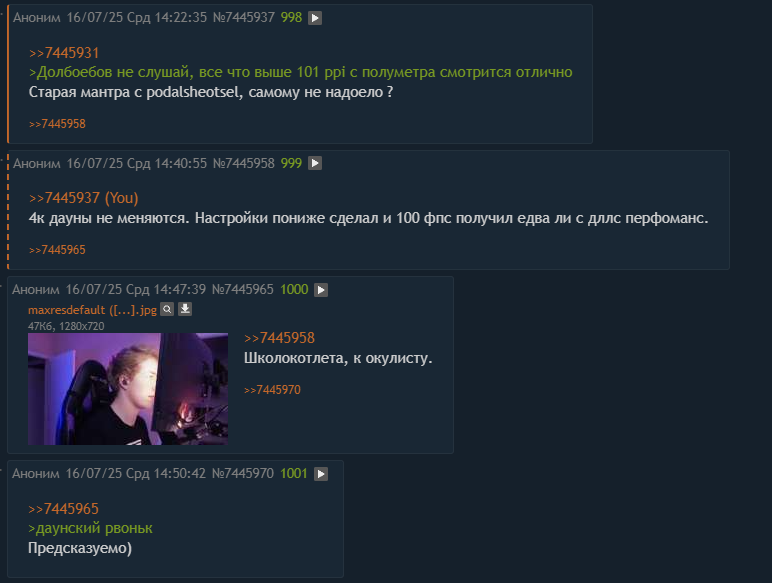Image resolution: width=772 pixels, height=583 pixels.
Task: Follow quoted link >>7445958 in post 1000
Action: click(279, 338)
